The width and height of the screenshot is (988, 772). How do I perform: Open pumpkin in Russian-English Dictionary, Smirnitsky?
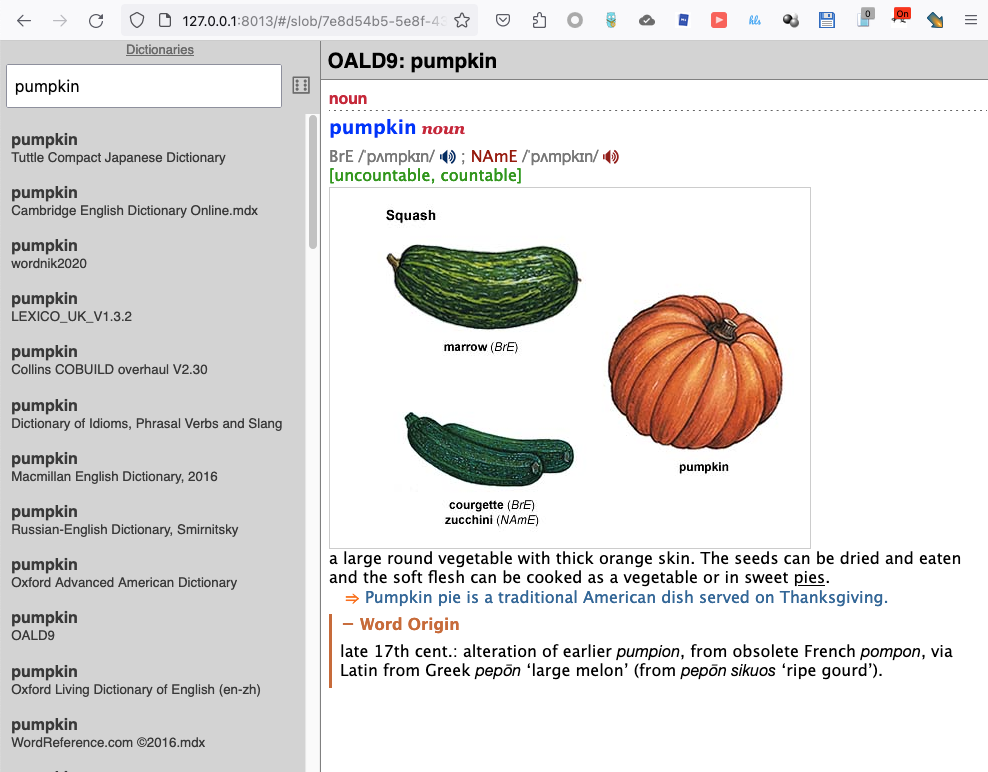pyautogui.click(x=125, y=520)
